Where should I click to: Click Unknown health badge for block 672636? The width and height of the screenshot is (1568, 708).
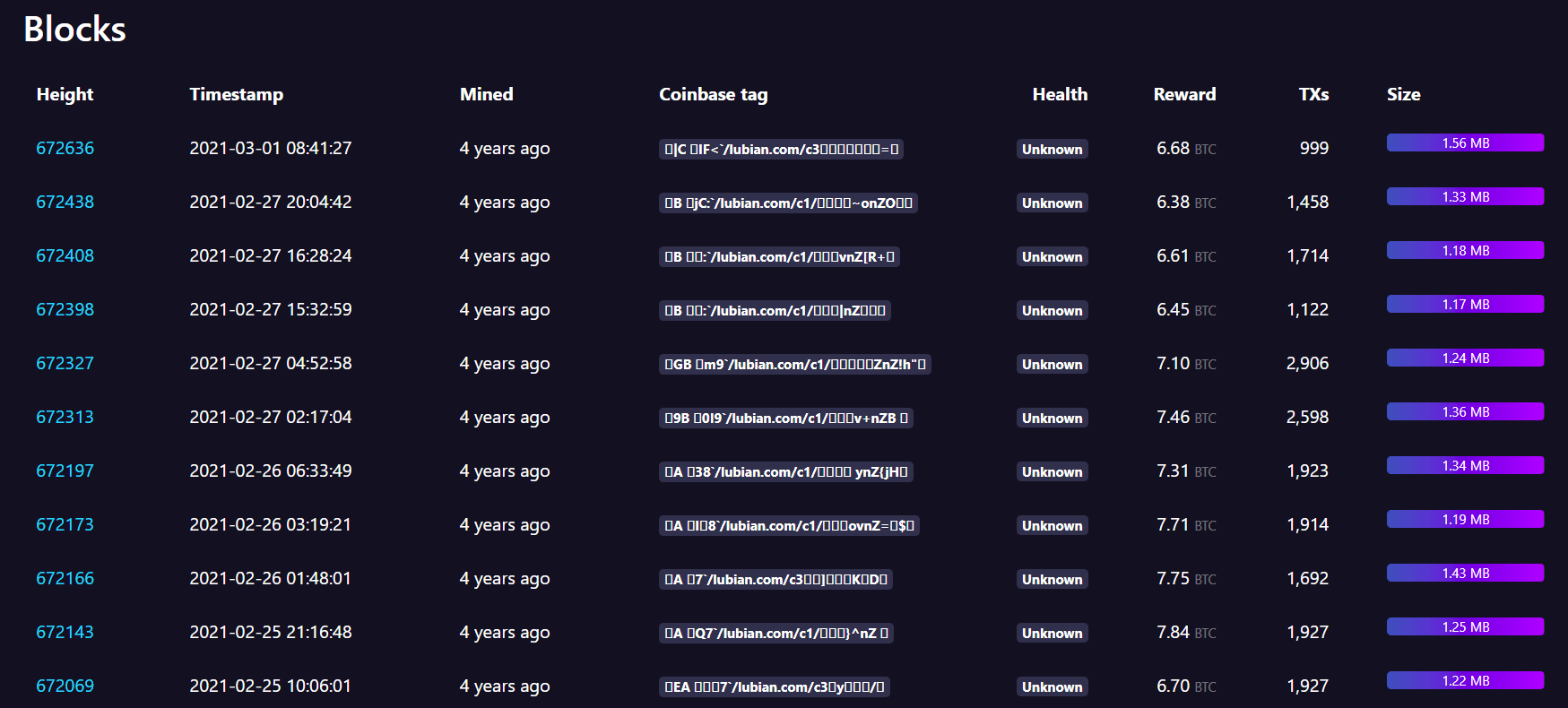pos(1053,149)
